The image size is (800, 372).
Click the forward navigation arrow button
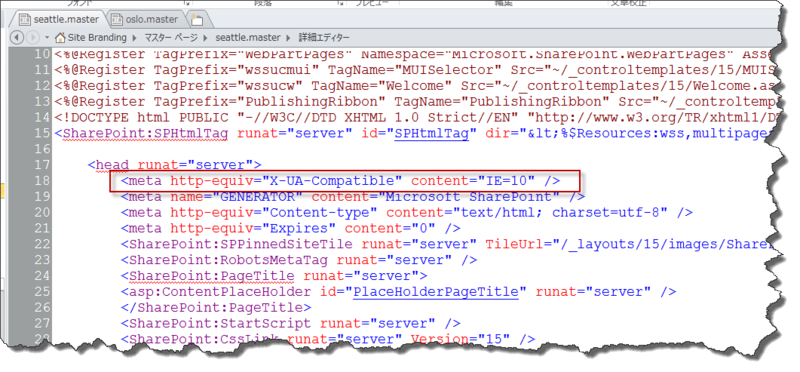pyautogui.click(x=33, y=37)
